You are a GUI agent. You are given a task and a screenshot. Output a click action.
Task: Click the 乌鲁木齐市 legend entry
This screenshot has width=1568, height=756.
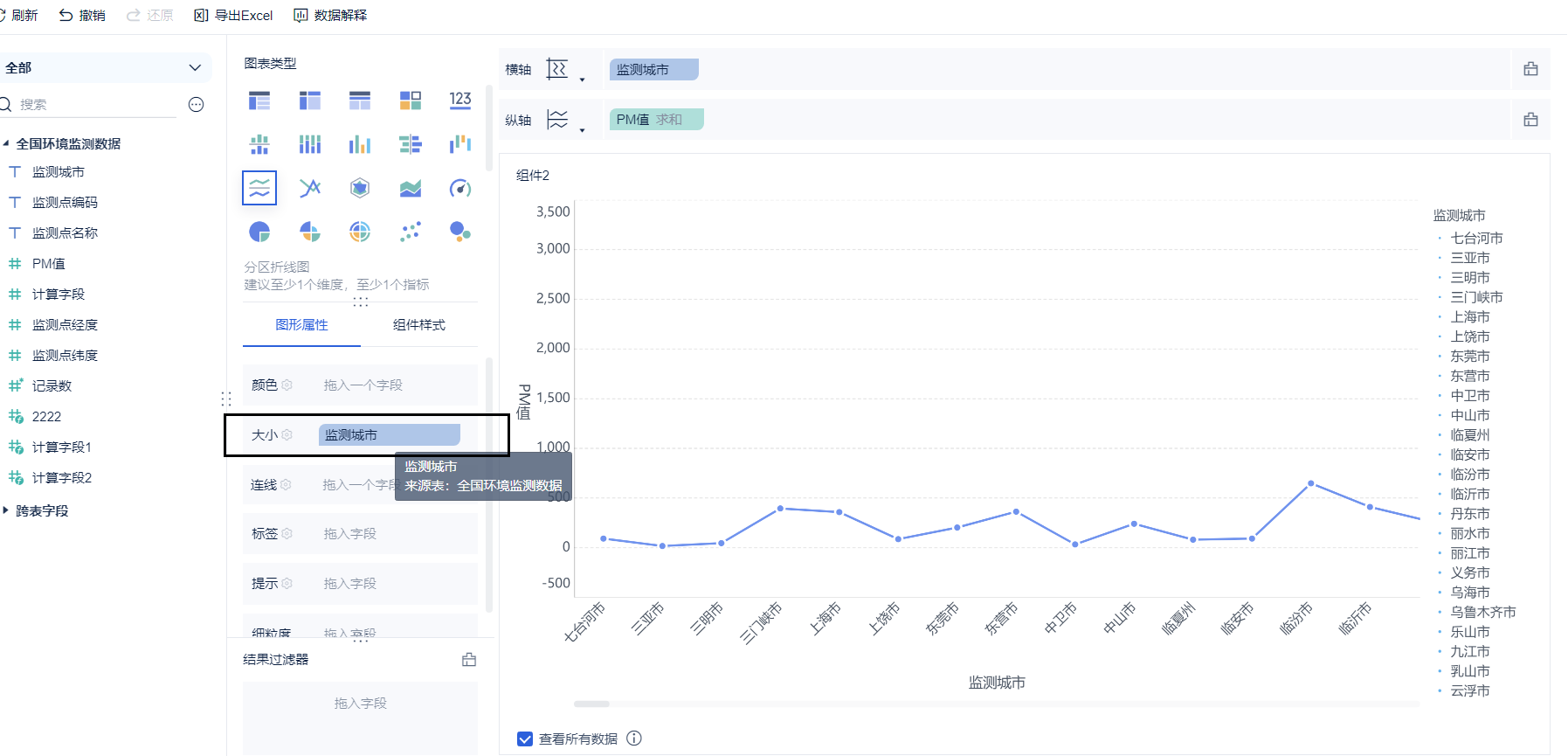[1482, 612]
